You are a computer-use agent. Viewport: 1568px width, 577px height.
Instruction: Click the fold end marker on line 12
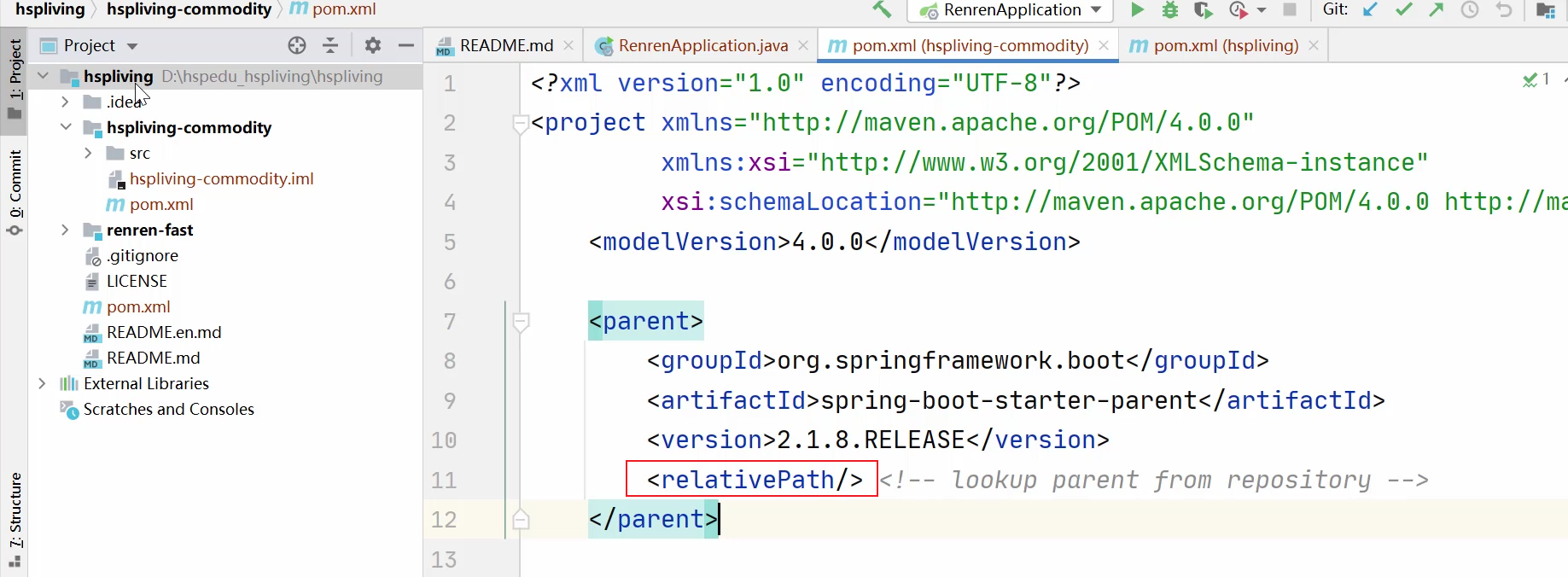point(521,519)
